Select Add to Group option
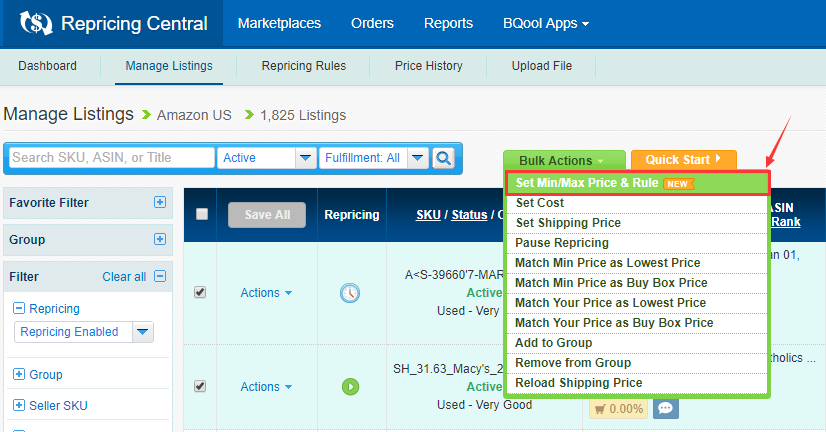Screen dimensions: 826x432 (637, 343)
